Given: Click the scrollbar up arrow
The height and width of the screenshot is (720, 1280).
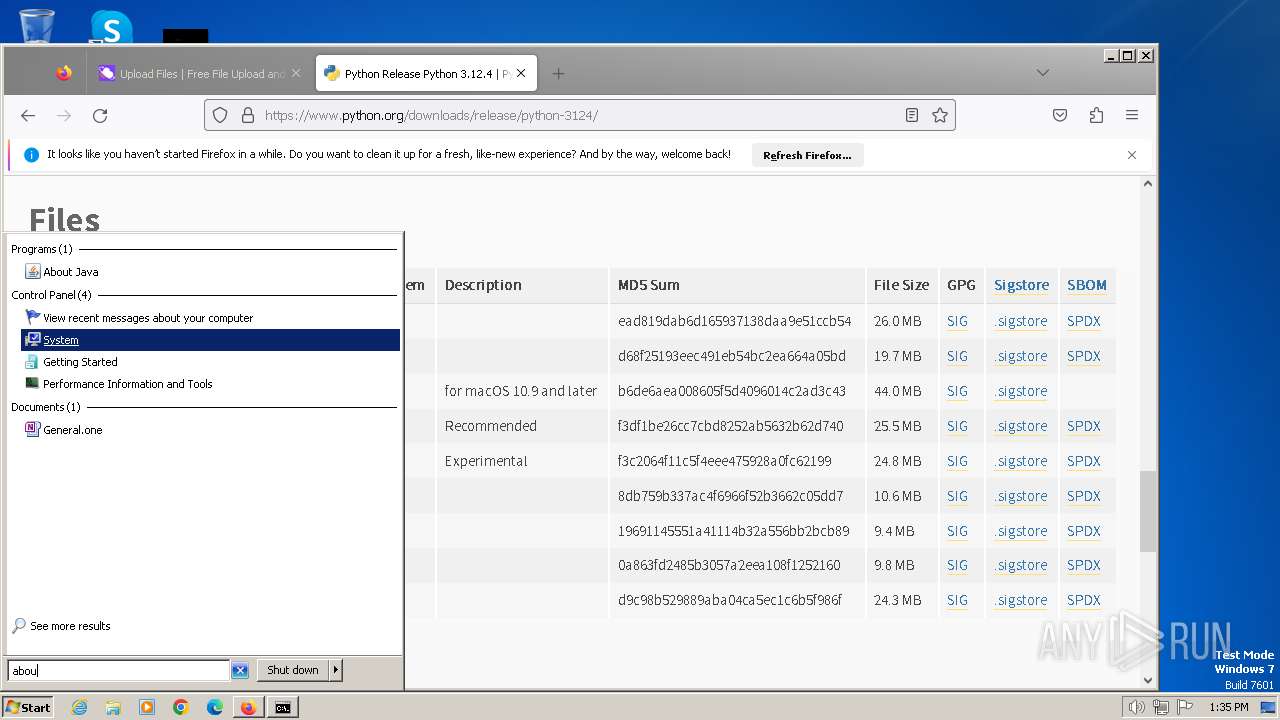Looking at the screenshot, I should tap(1148, 183).
